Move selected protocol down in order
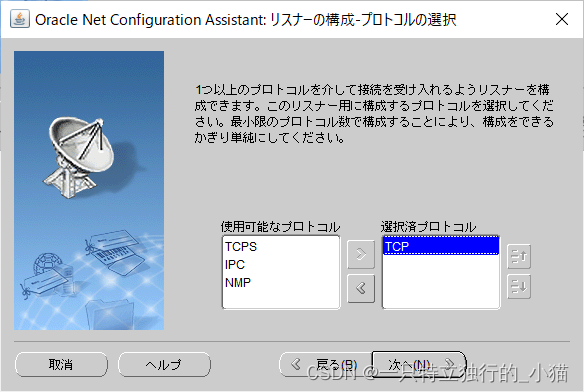This screenshot has height=392, width=584. pos(519,287)
